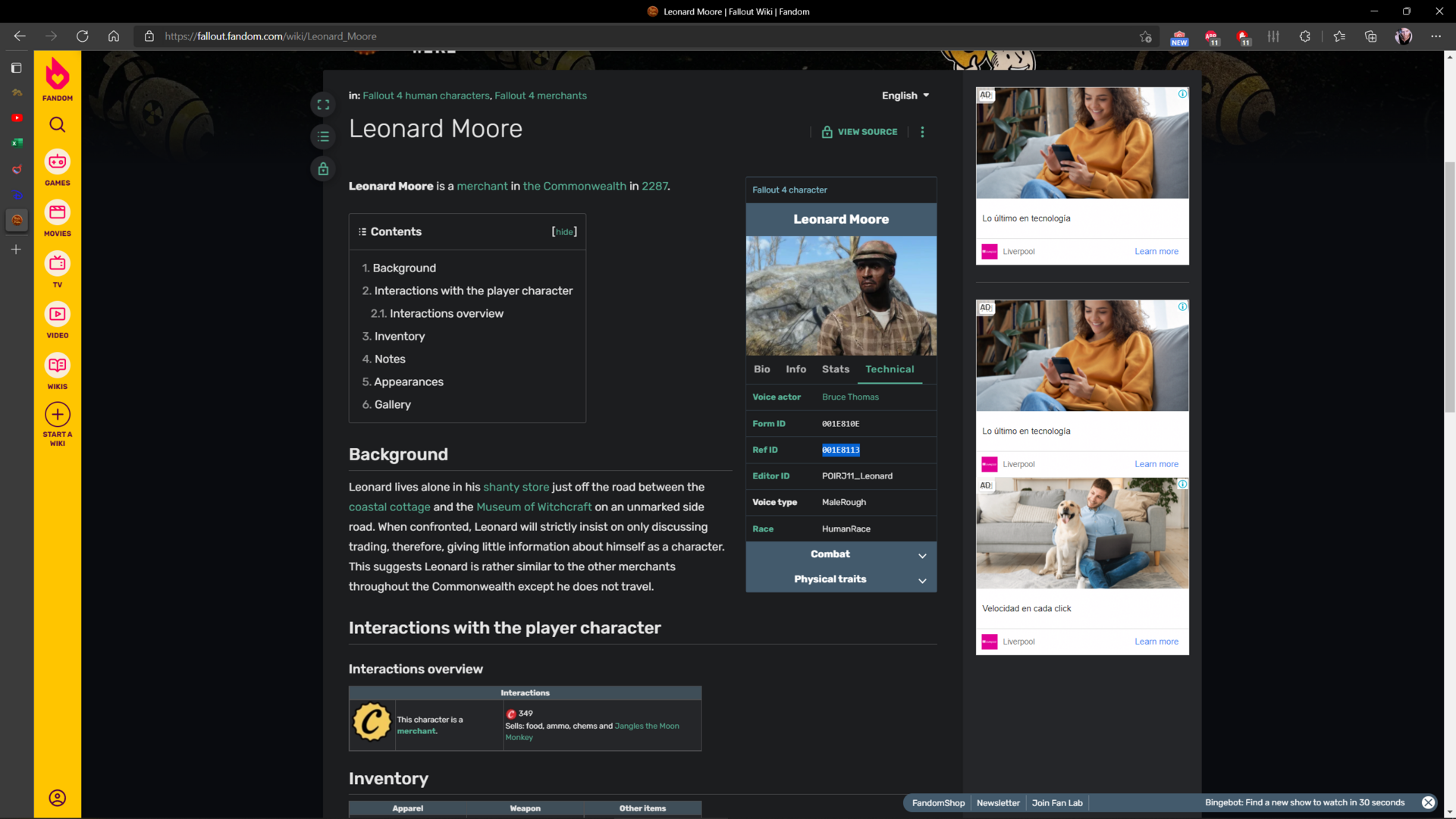Open the Fandom Movies section
Viewport: 1456px width, 819px height.
click(58, 218)
